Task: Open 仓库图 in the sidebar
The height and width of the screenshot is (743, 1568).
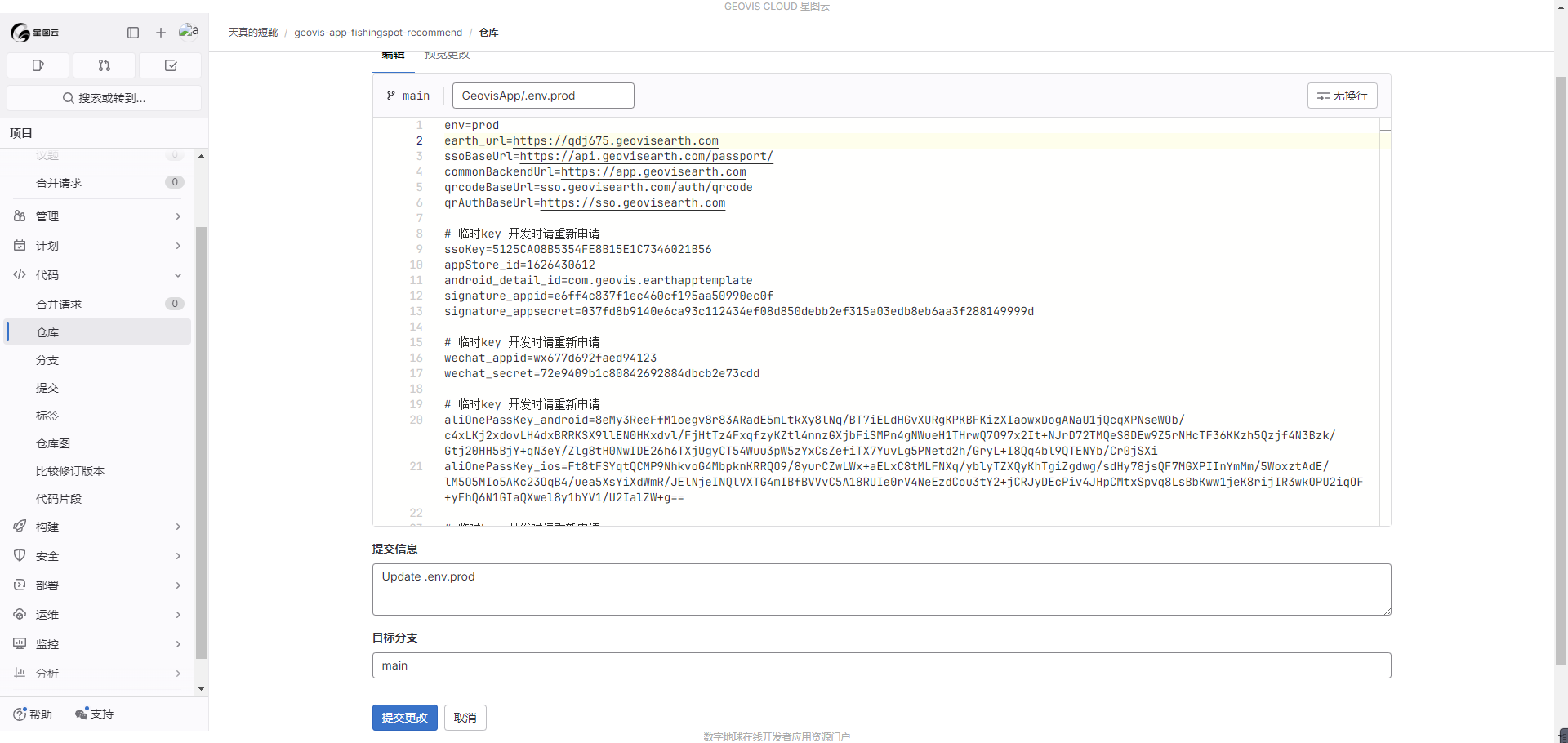Action: (x=98, y=443)
